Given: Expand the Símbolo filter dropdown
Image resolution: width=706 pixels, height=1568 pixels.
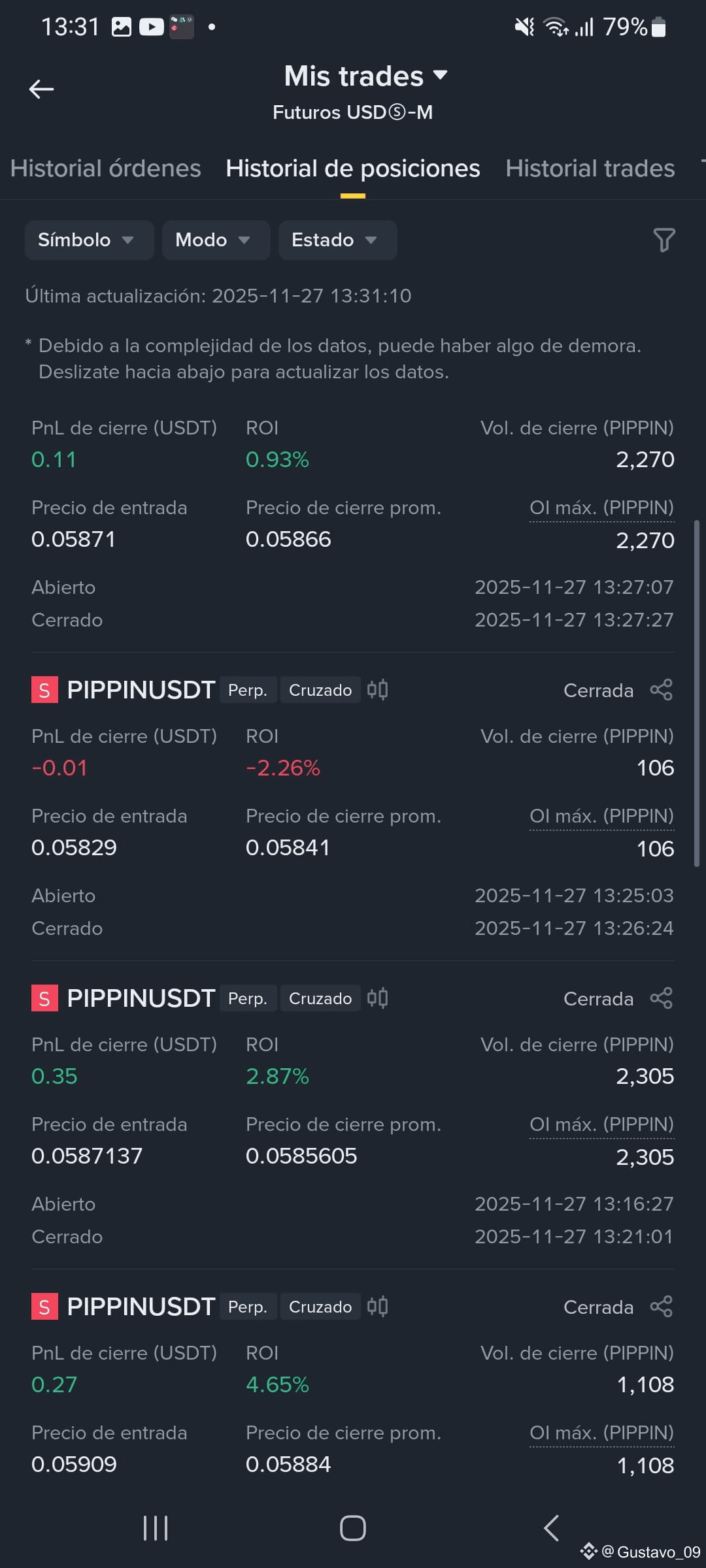Looking at the screenshot, I should tap(90, 240).
